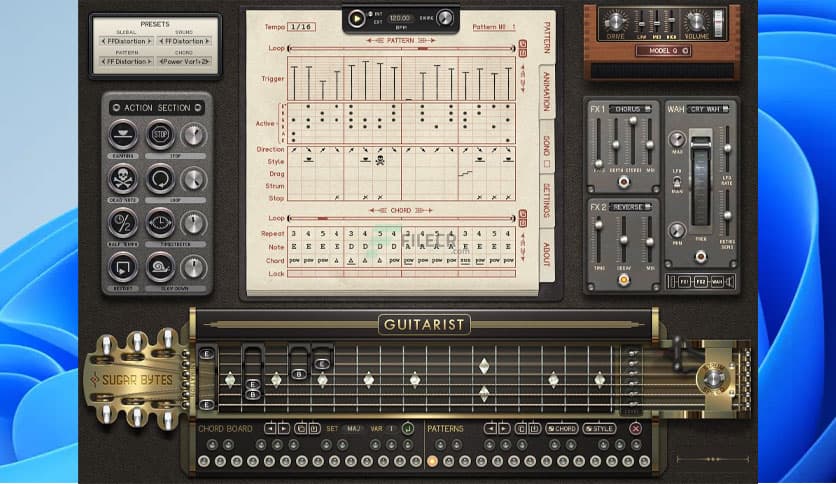This screenshot has height=484, width=836.
Task: Adjust the FX 2 Time slider
Action: click(599, 224)
